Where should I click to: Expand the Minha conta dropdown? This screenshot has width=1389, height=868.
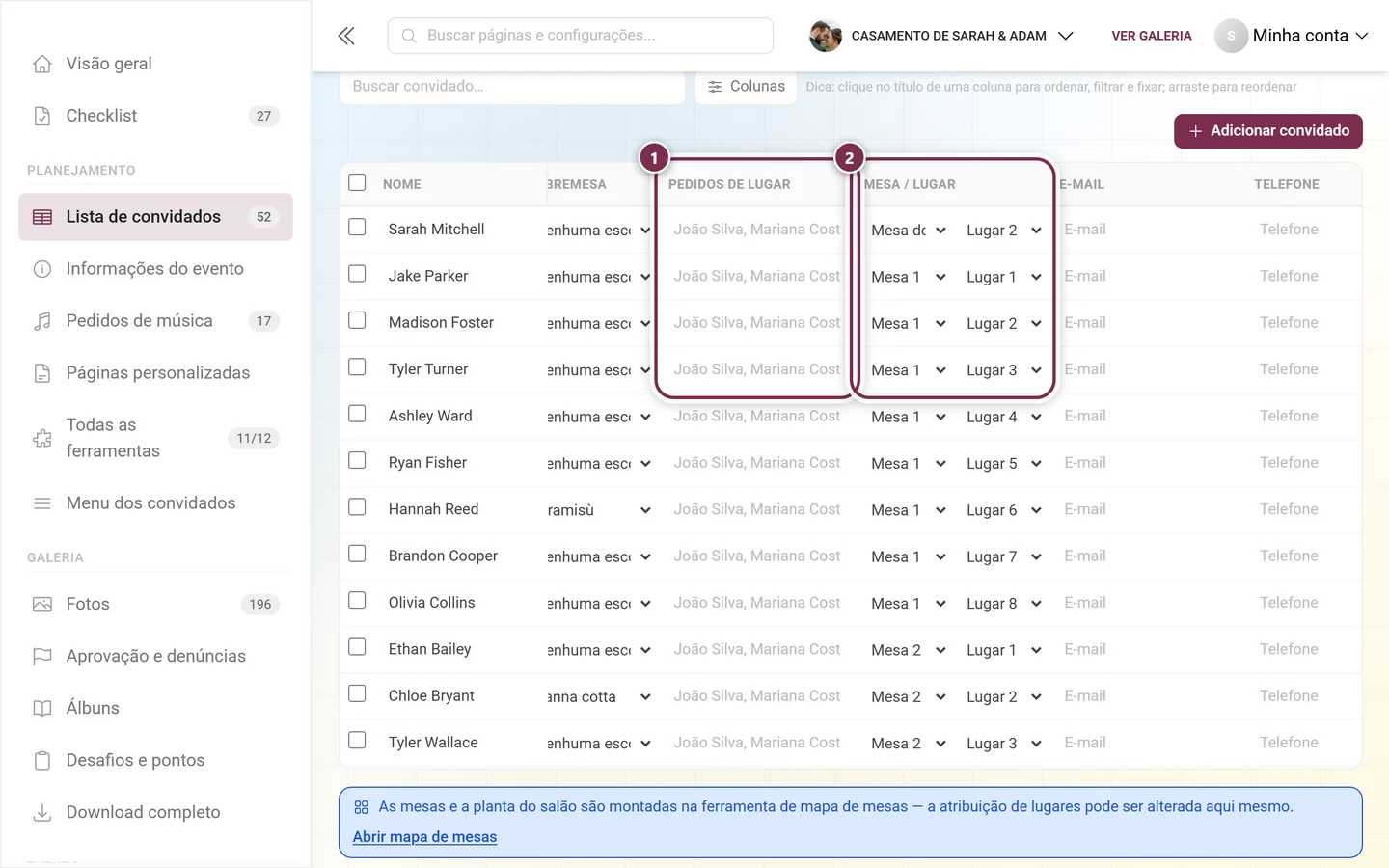(x=1292, y=36)
